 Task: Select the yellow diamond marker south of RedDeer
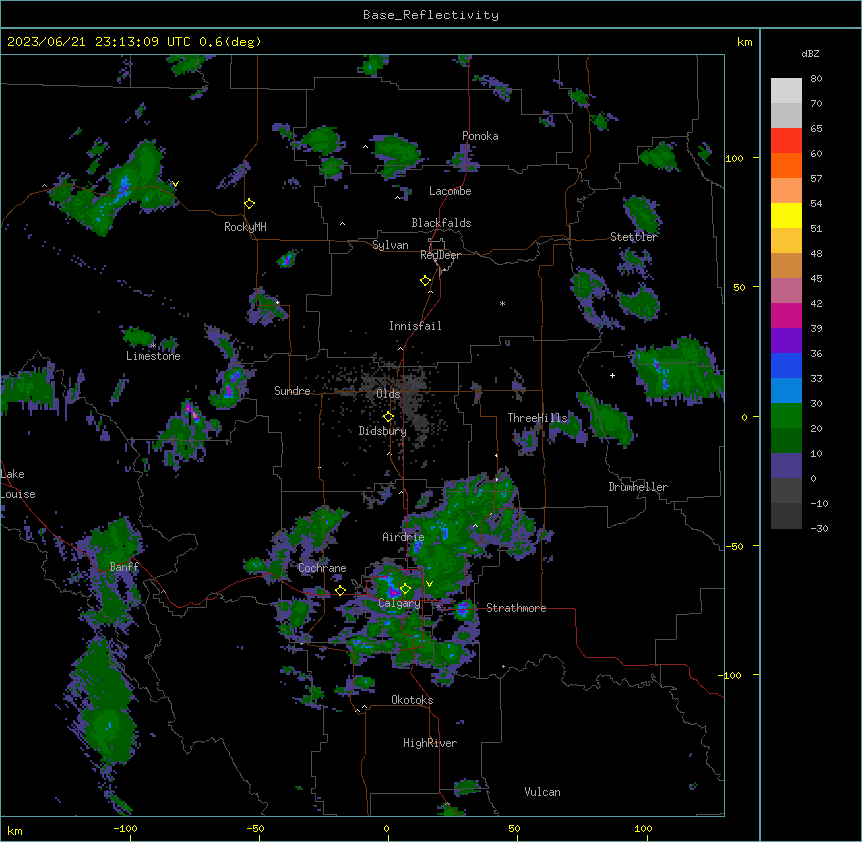tap(426, 281)
